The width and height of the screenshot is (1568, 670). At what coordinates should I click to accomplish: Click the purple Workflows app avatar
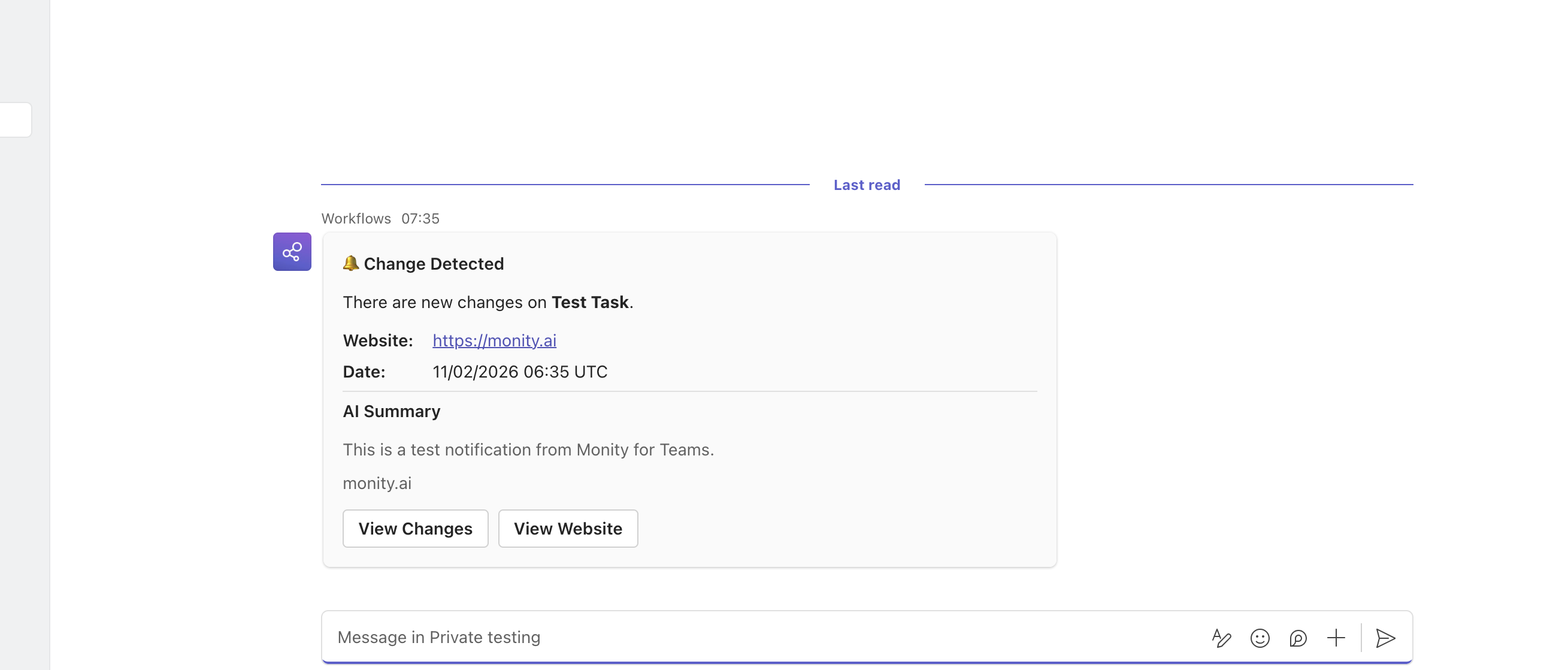(x=292, y=251)
